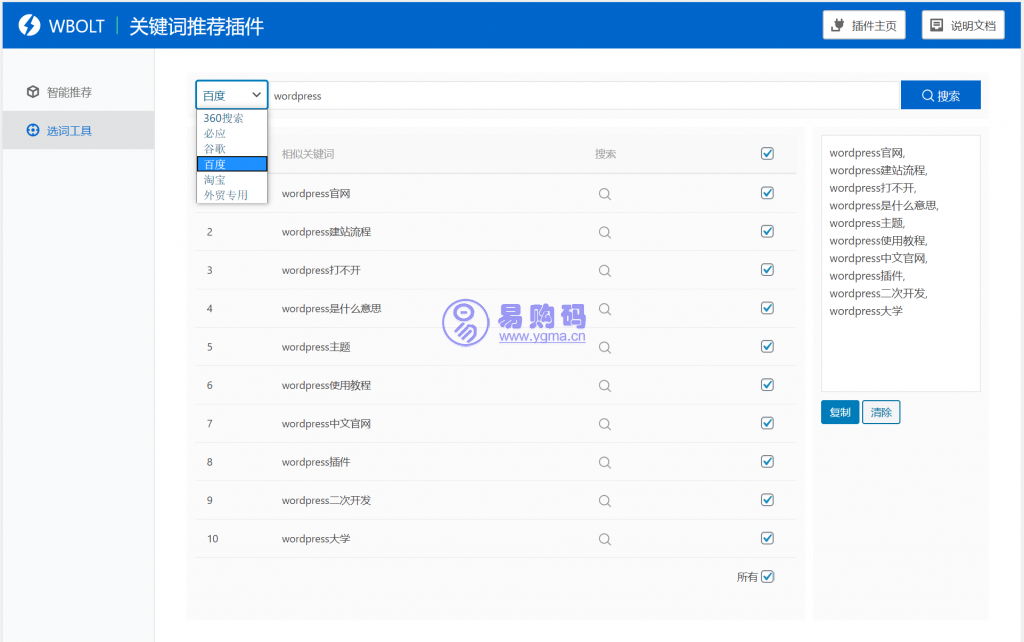The height and width of the screenshot is (642, 1024).
Task: Click search icon for wordpress打不开 row
Action: pos(604,270)
